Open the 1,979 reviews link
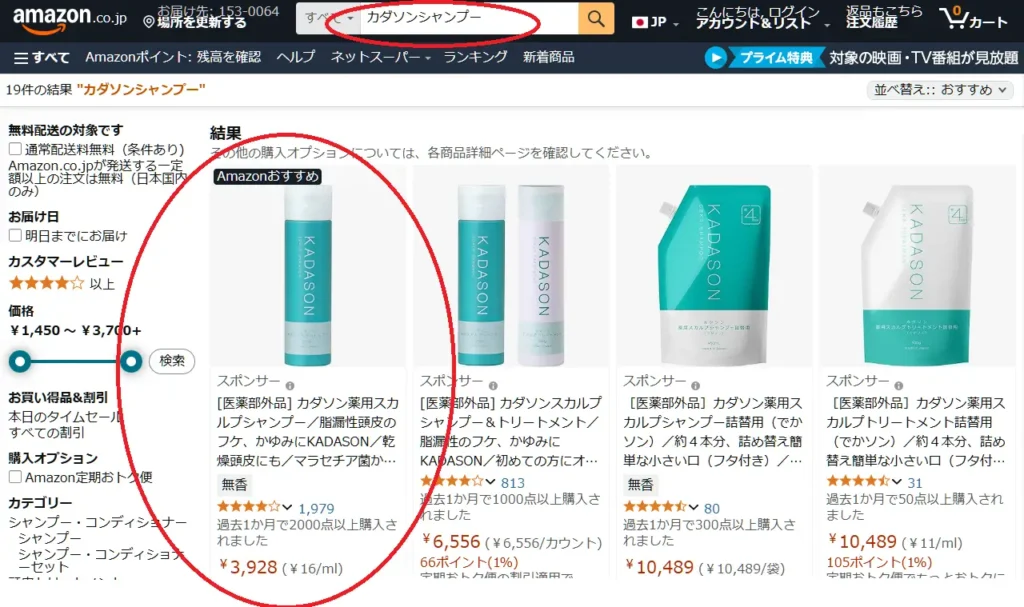The height and width of the screenshot is (607, 1024). point(316,508)
